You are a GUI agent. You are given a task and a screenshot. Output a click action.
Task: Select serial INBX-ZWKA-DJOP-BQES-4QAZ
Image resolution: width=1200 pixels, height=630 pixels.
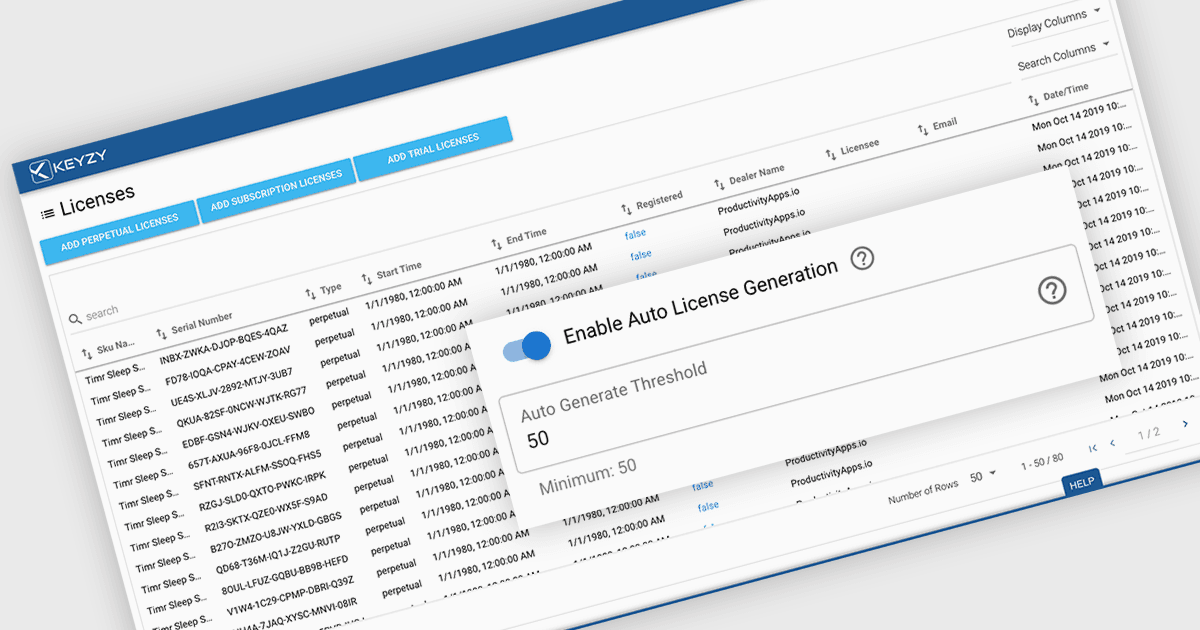225,344
